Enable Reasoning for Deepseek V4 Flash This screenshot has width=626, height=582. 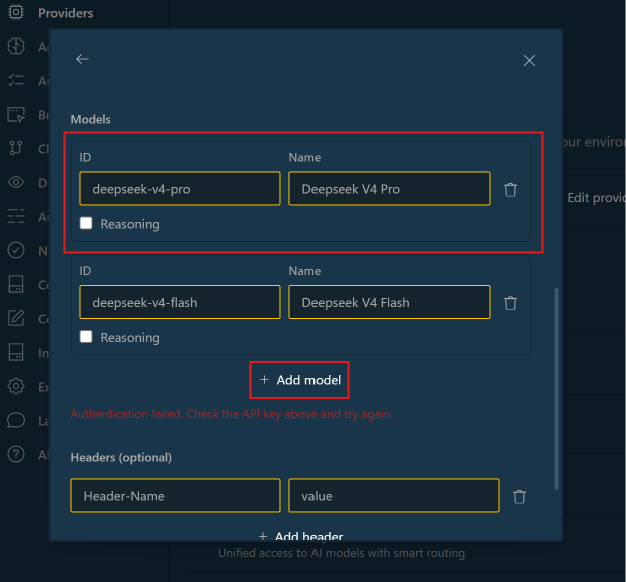tap(86, 337)
